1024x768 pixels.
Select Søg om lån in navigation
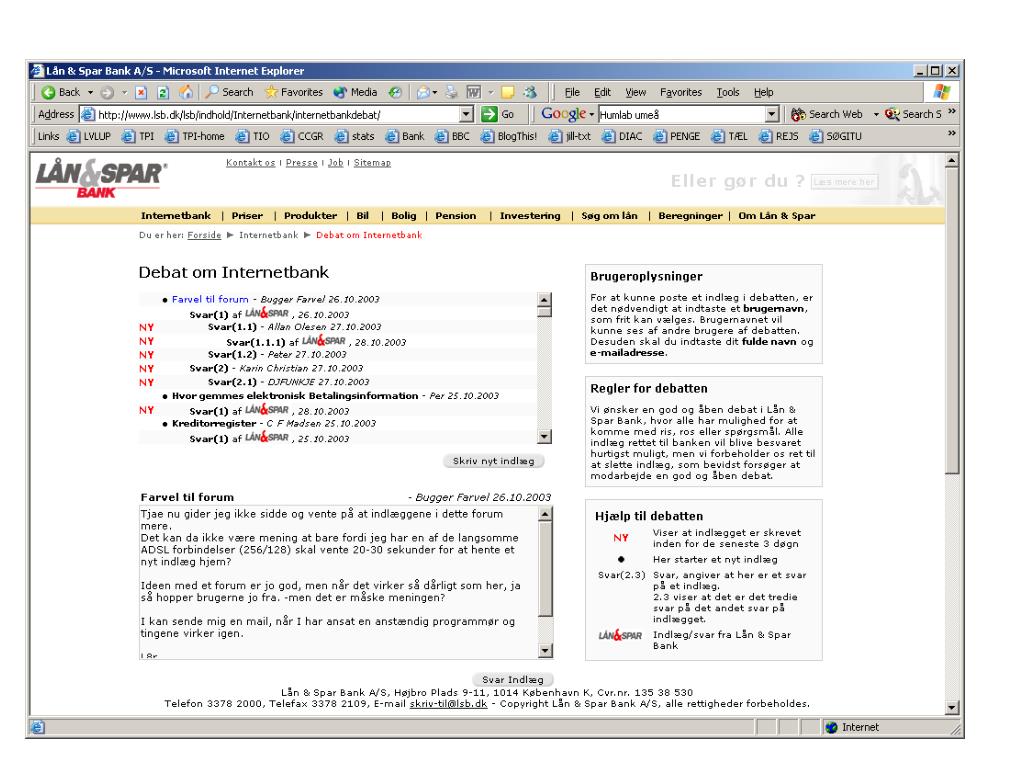click(x=609, y=216)
